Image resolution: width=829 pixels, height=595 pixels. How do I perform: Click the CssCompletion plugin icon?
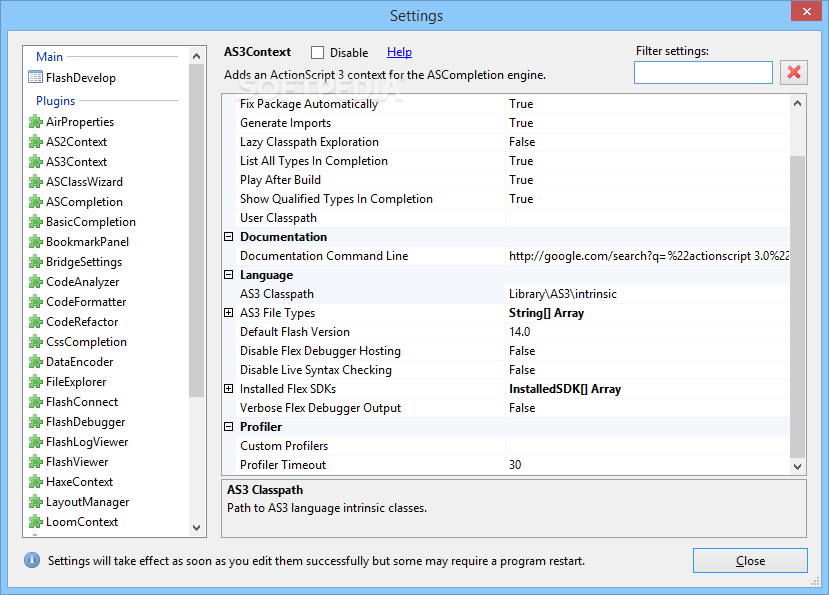click(35, 342)
